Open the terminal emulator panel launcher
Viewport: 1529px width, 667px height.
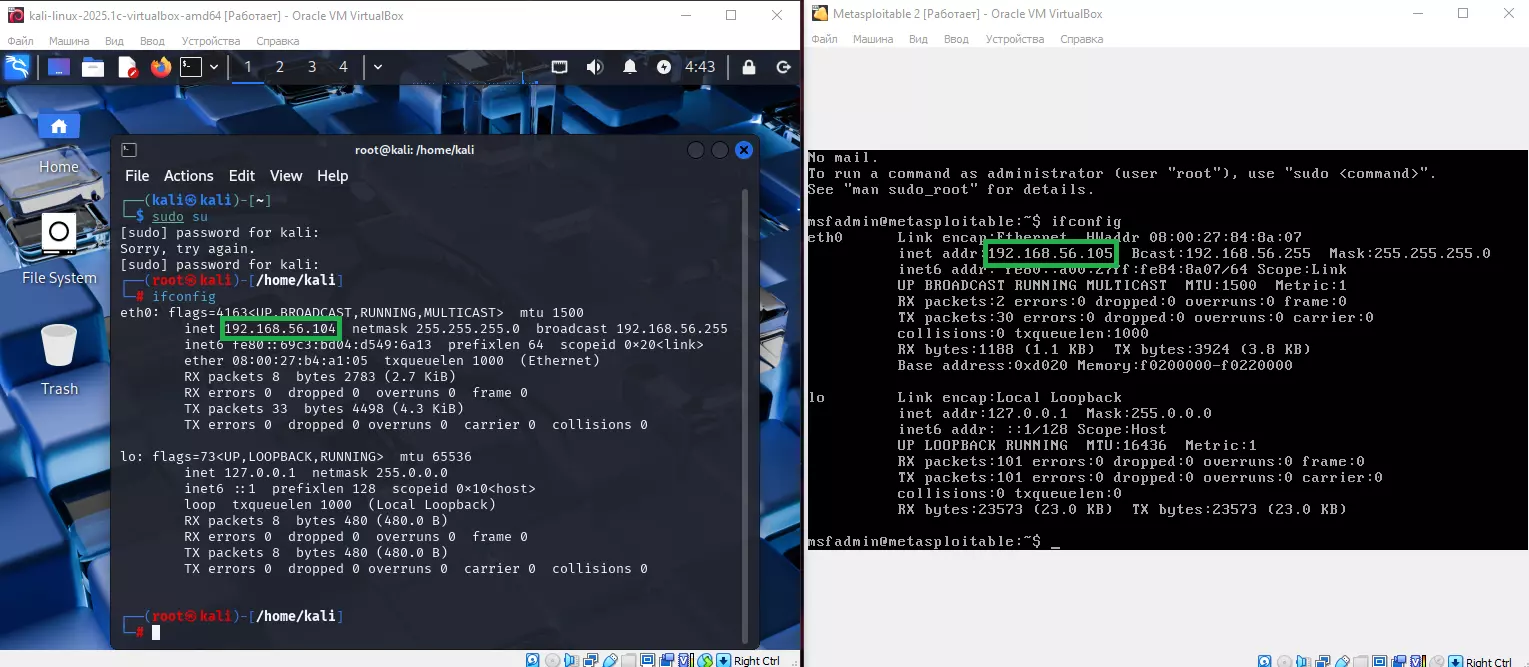(191, 67)
